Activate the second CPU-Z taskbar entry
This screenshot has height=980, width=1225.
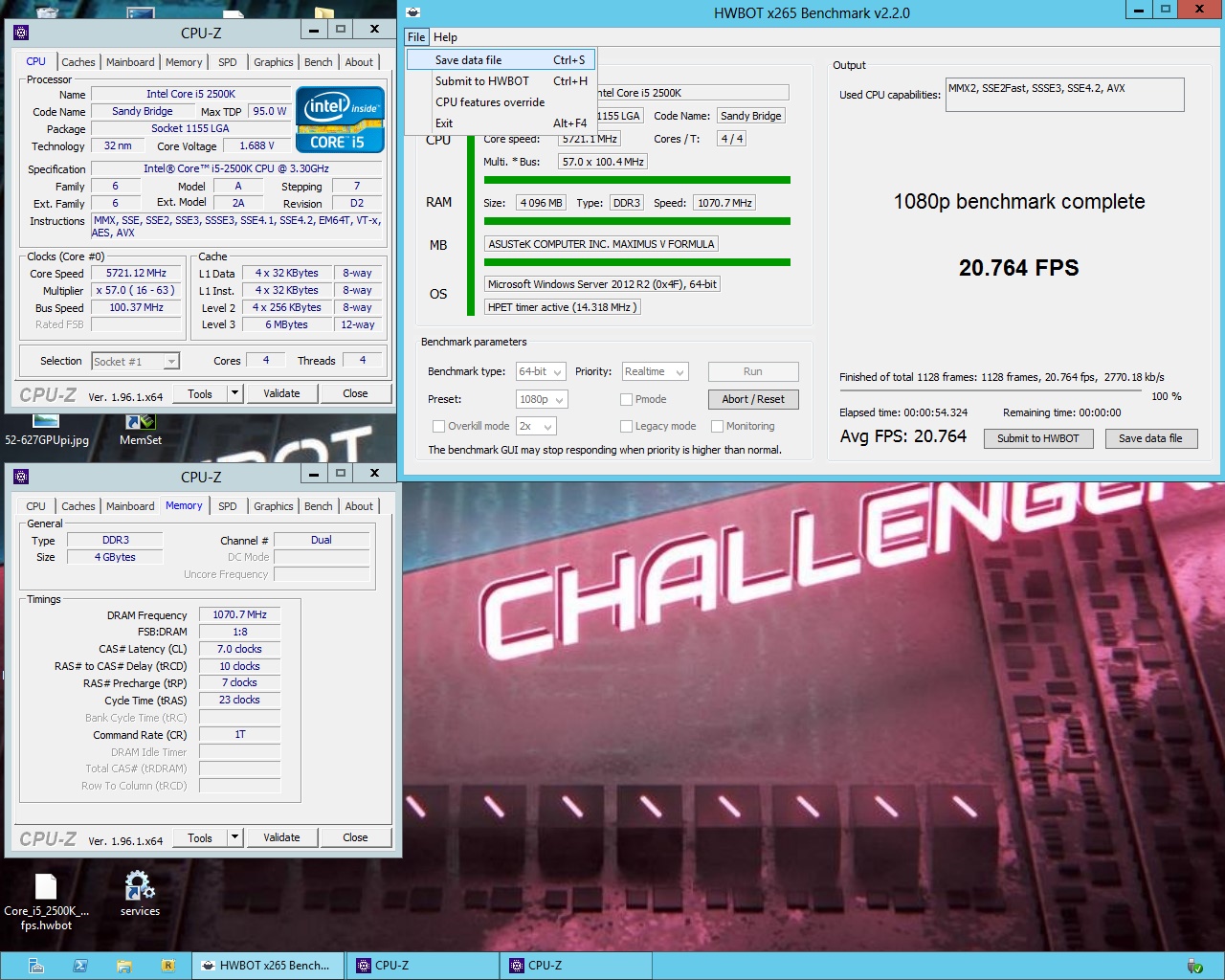(576, 966)
